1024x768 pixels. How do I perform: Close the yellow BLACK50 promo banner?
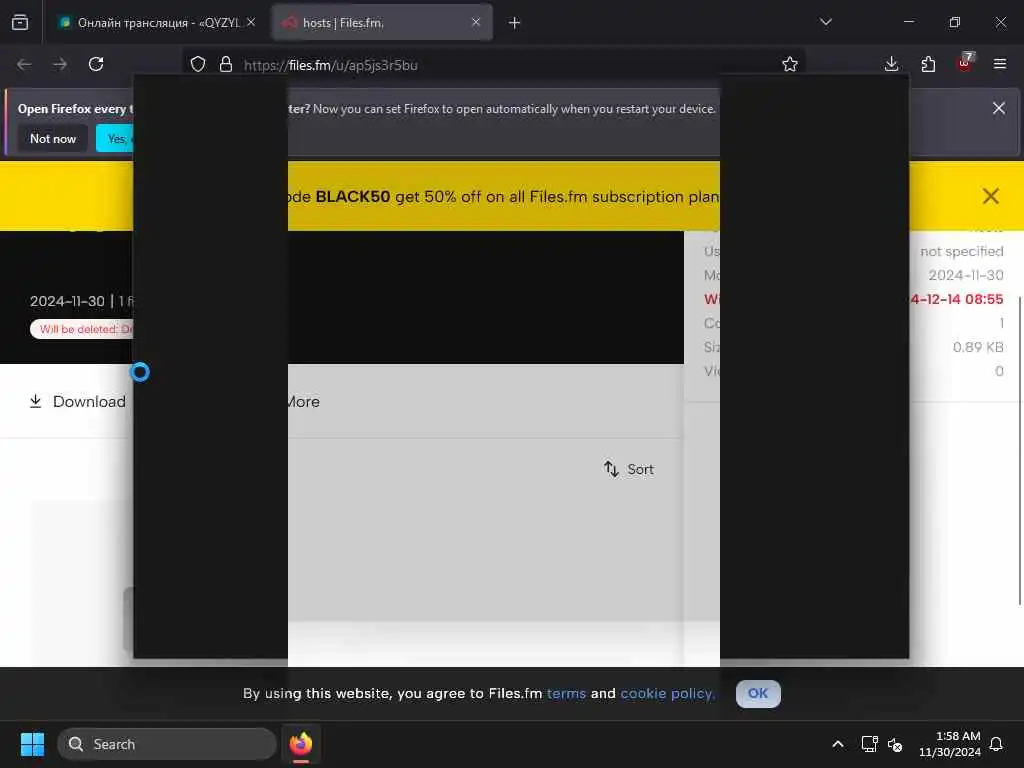(x=991, y=196)
